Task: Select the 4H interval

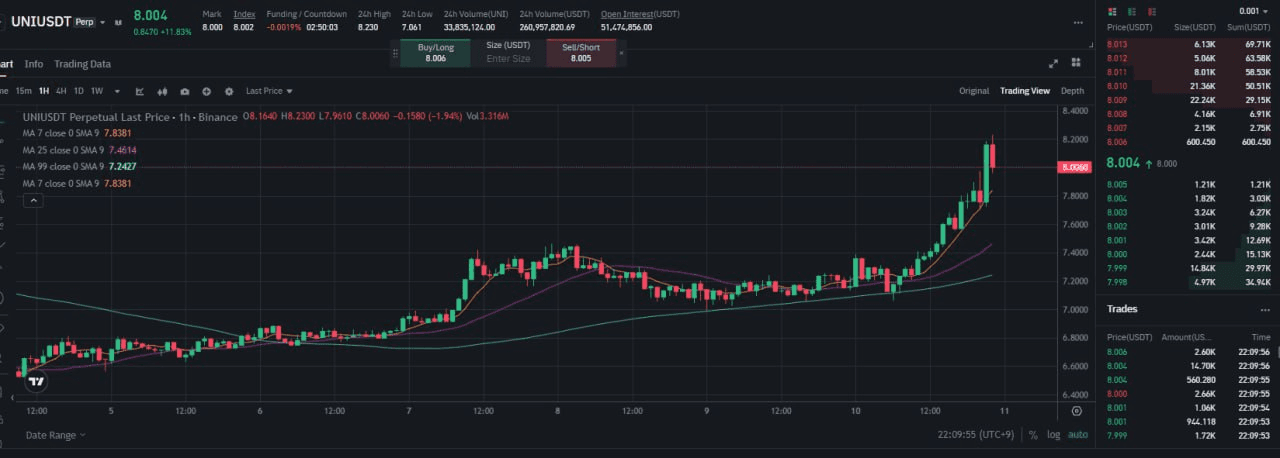Action: 61,91
